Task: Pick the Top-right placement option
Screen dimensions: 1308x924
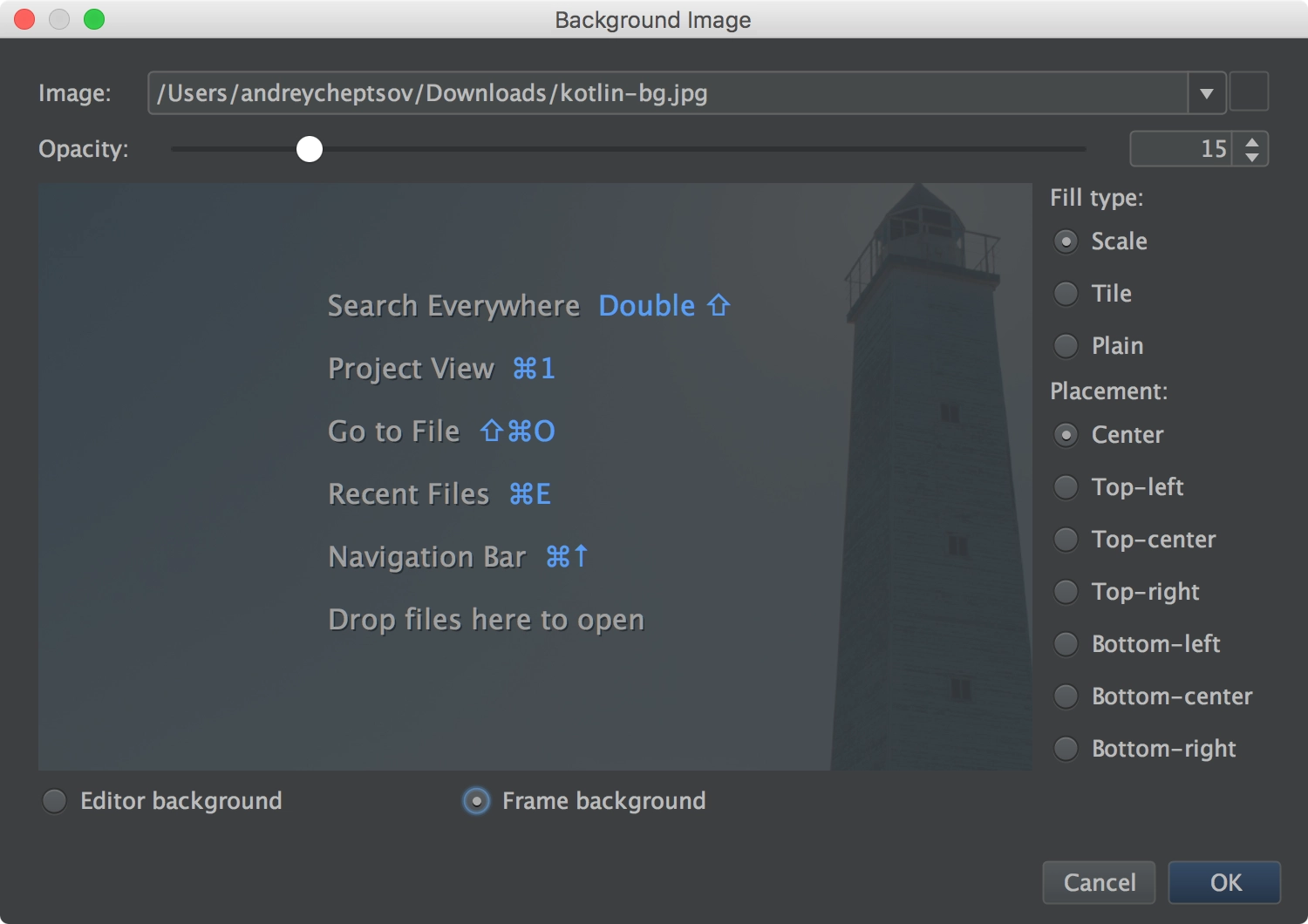Action: point(1127,592)
